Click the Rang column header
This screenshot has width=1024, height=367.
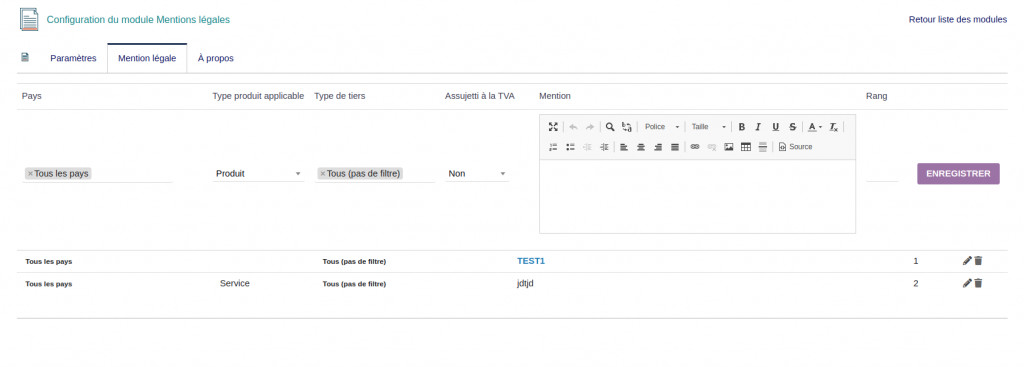coord(876,96)
